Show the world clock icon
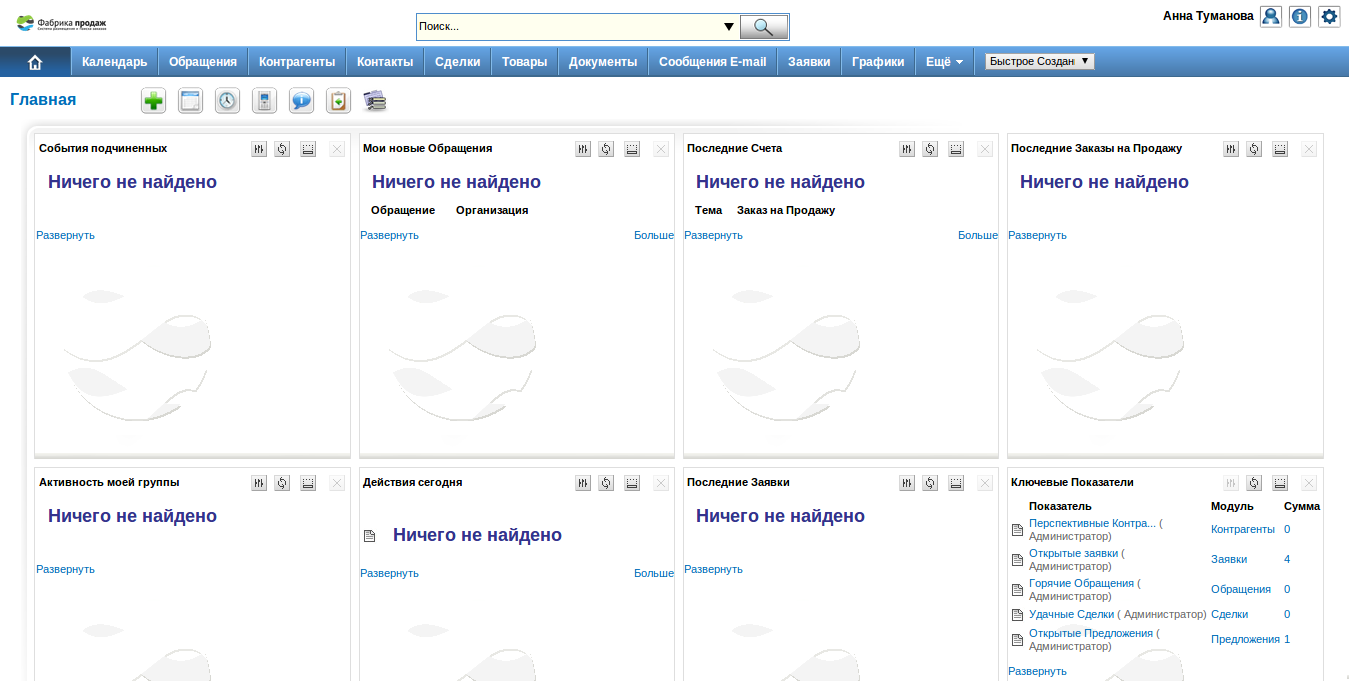The image size is (1349, 681). (x=228, y=101)
